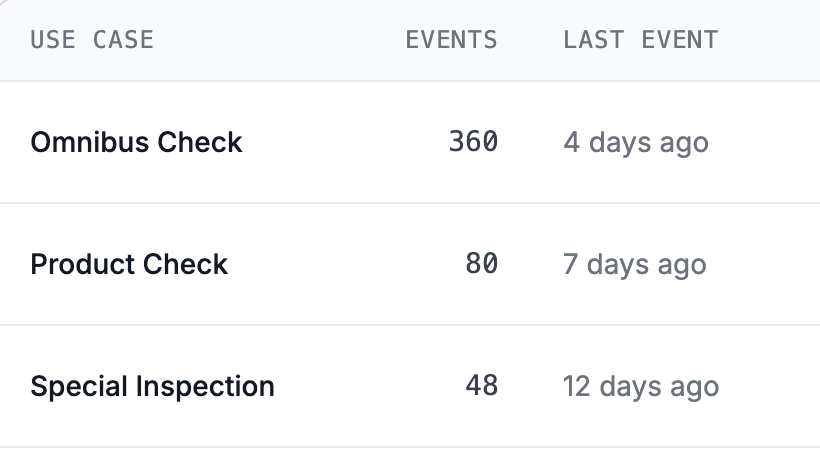
Task: Choose the use case with the most events
Action: point(136,142)
